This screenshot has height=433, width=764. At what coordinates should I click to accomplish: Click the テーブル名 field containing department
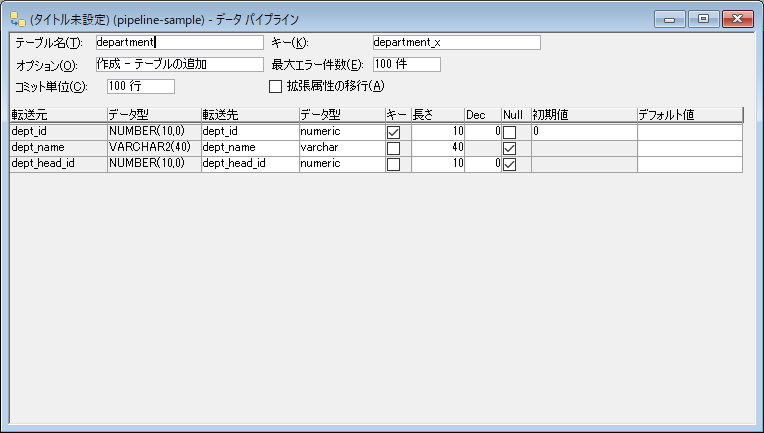(177, 42)
